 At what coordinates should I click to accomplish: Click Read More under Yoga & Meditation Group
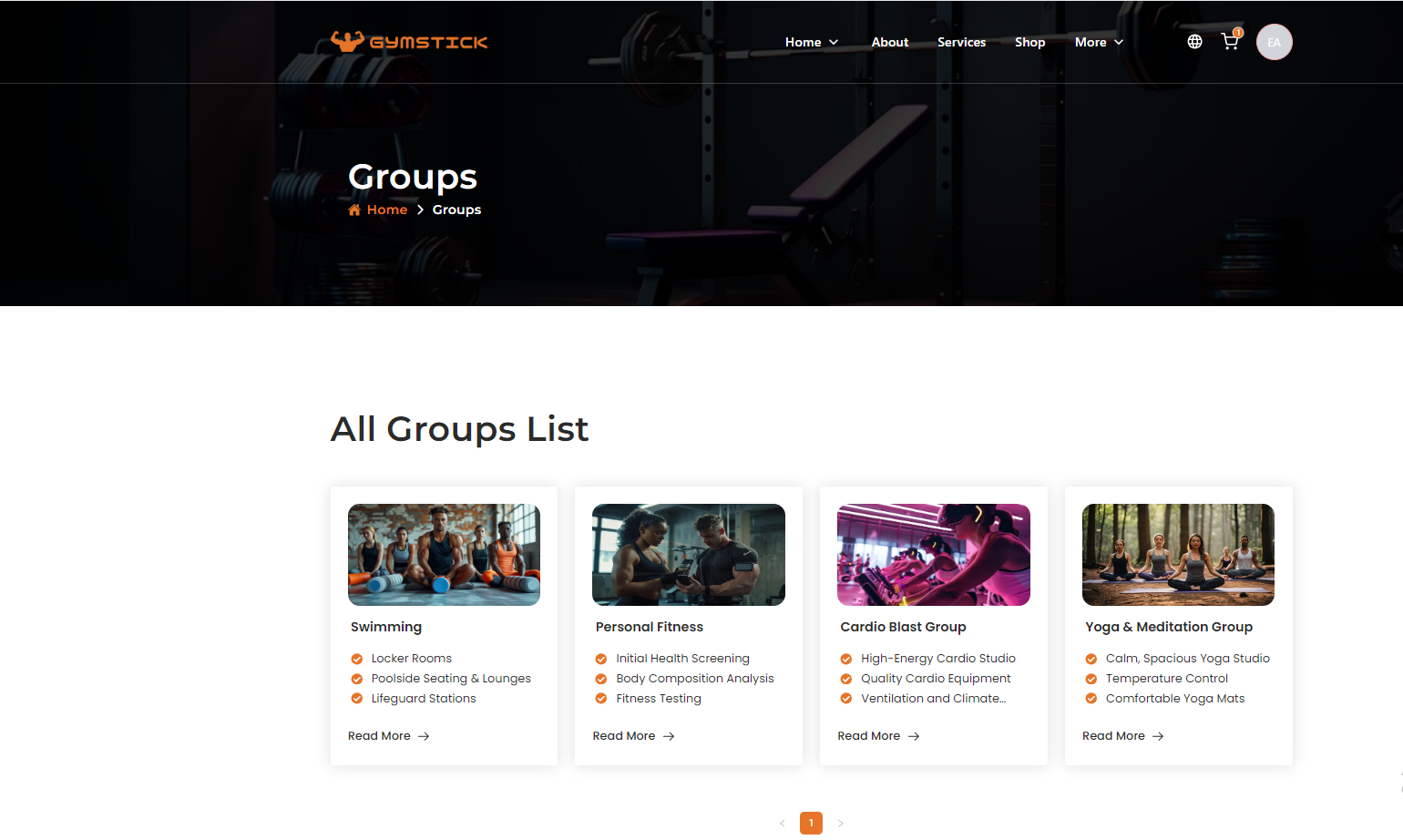coord(1113,736)
